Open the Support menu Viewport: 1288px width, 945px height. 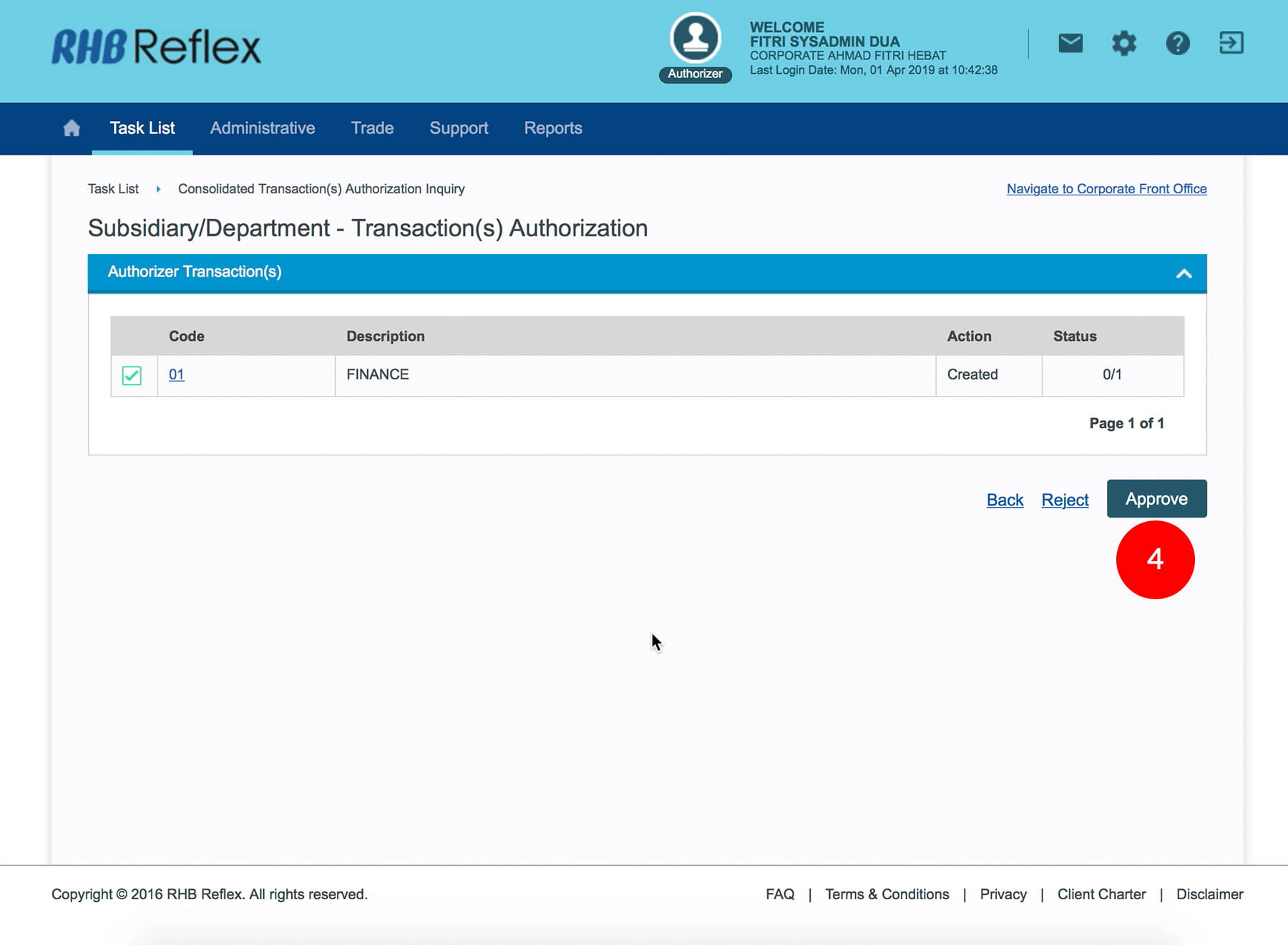pos(459,128)
